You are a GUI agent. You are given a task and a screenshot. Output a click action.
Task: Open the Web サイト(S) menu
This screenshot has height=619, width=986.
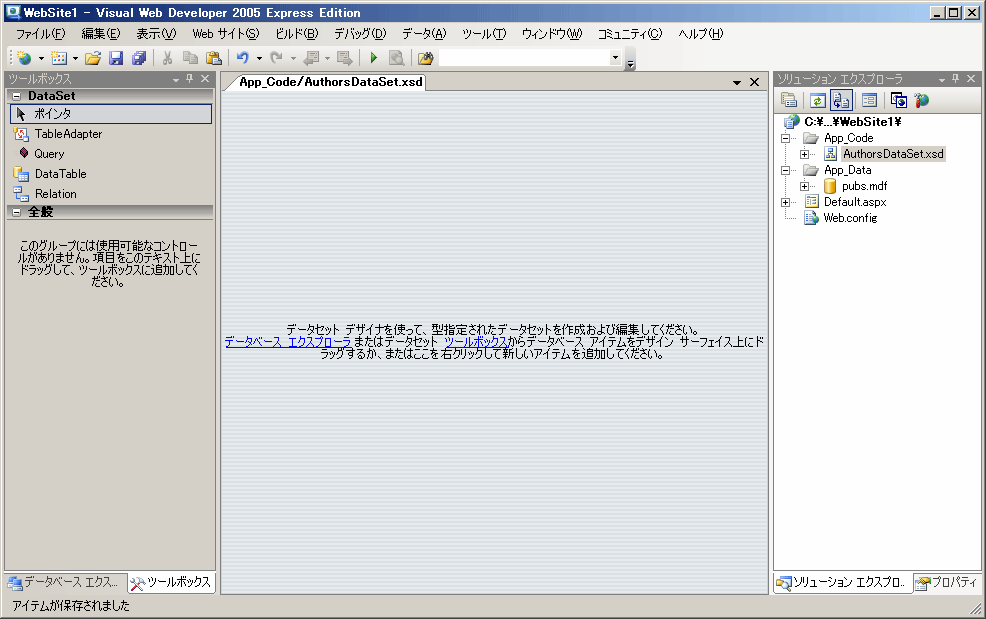(226, 34)
